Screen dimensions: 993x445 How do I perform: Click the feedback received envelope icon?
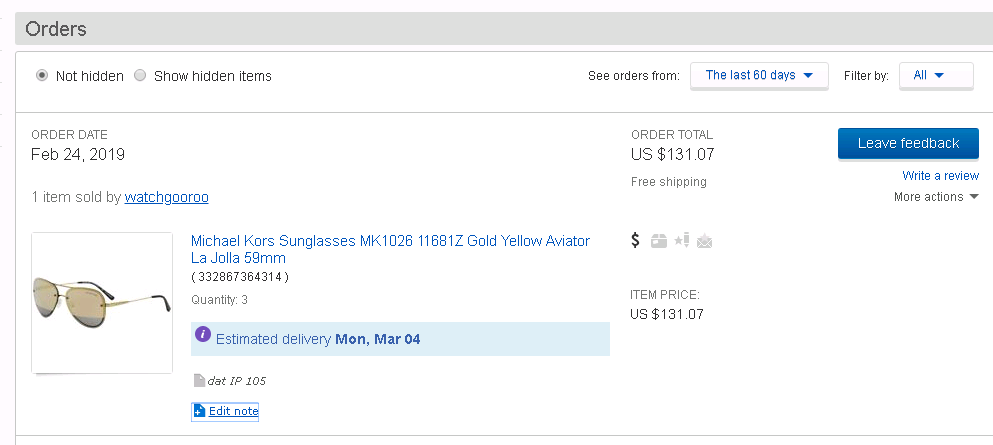[704, 241]
